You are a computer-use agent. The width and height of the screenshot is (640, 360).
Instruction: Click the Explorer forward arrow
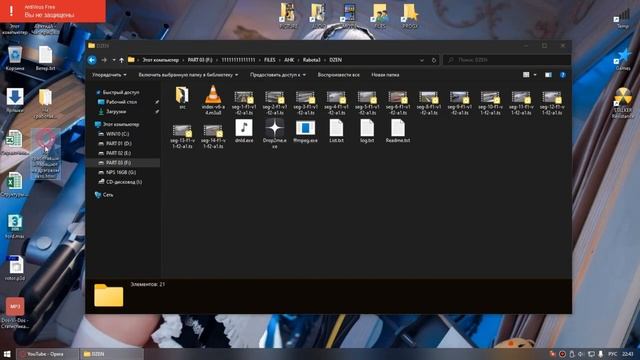coord(104,60)
